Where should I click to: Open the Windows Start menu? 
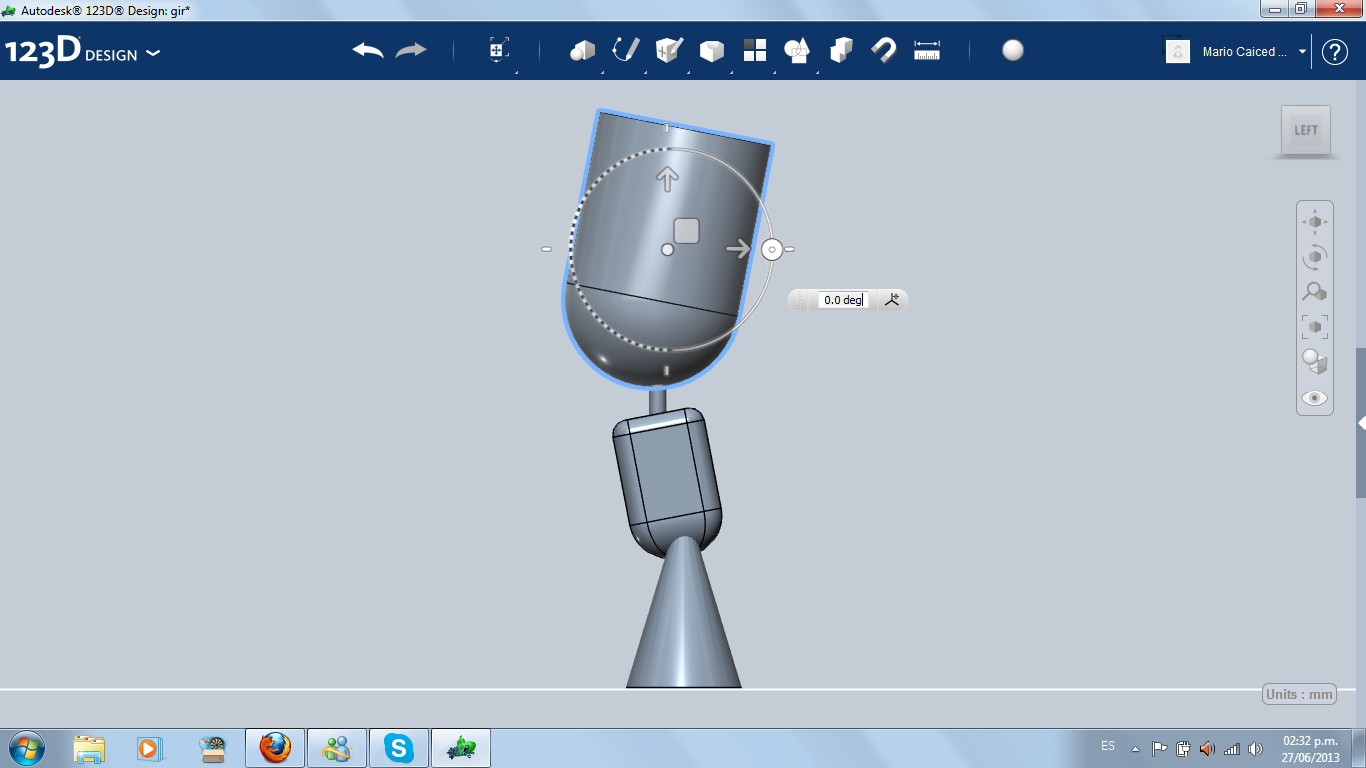(26, 748)
